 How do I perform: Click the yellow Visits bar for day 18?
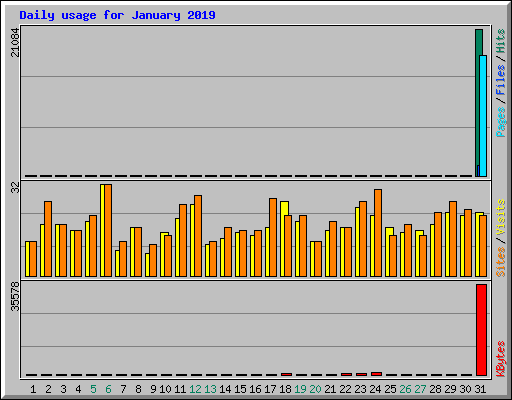pos(283,239)
